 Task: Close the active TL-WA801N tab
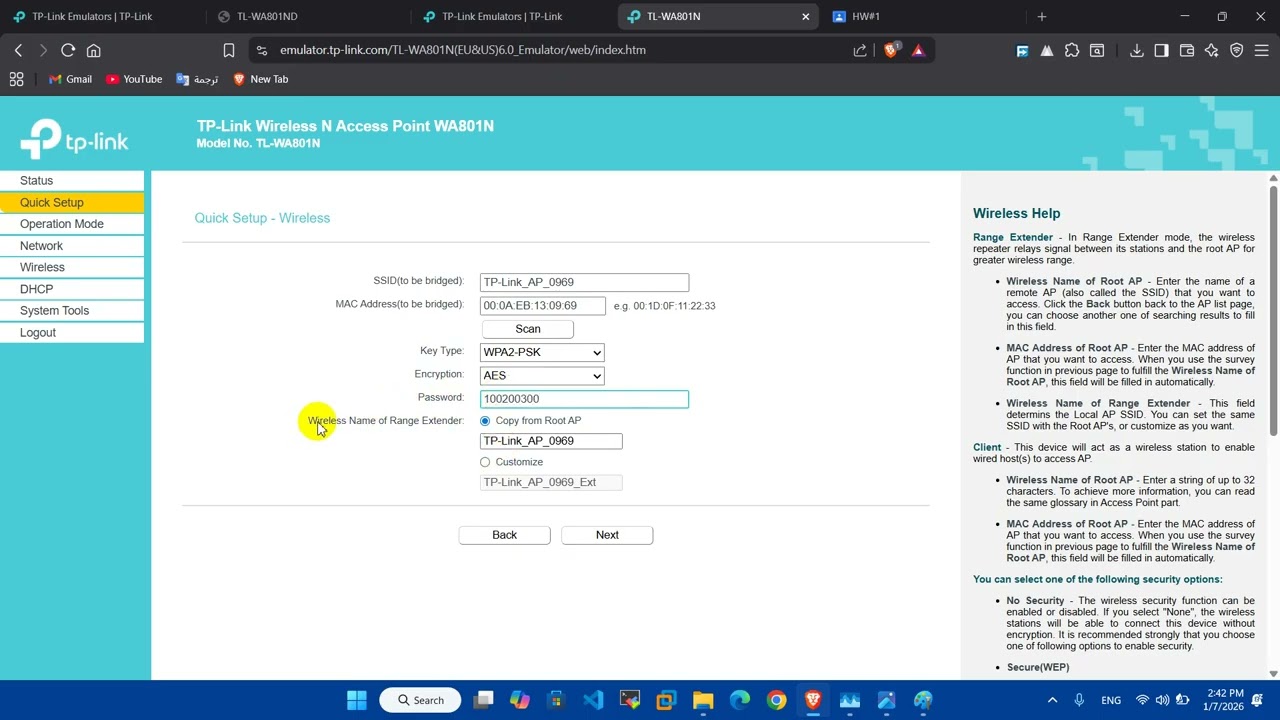pos(806,16)
